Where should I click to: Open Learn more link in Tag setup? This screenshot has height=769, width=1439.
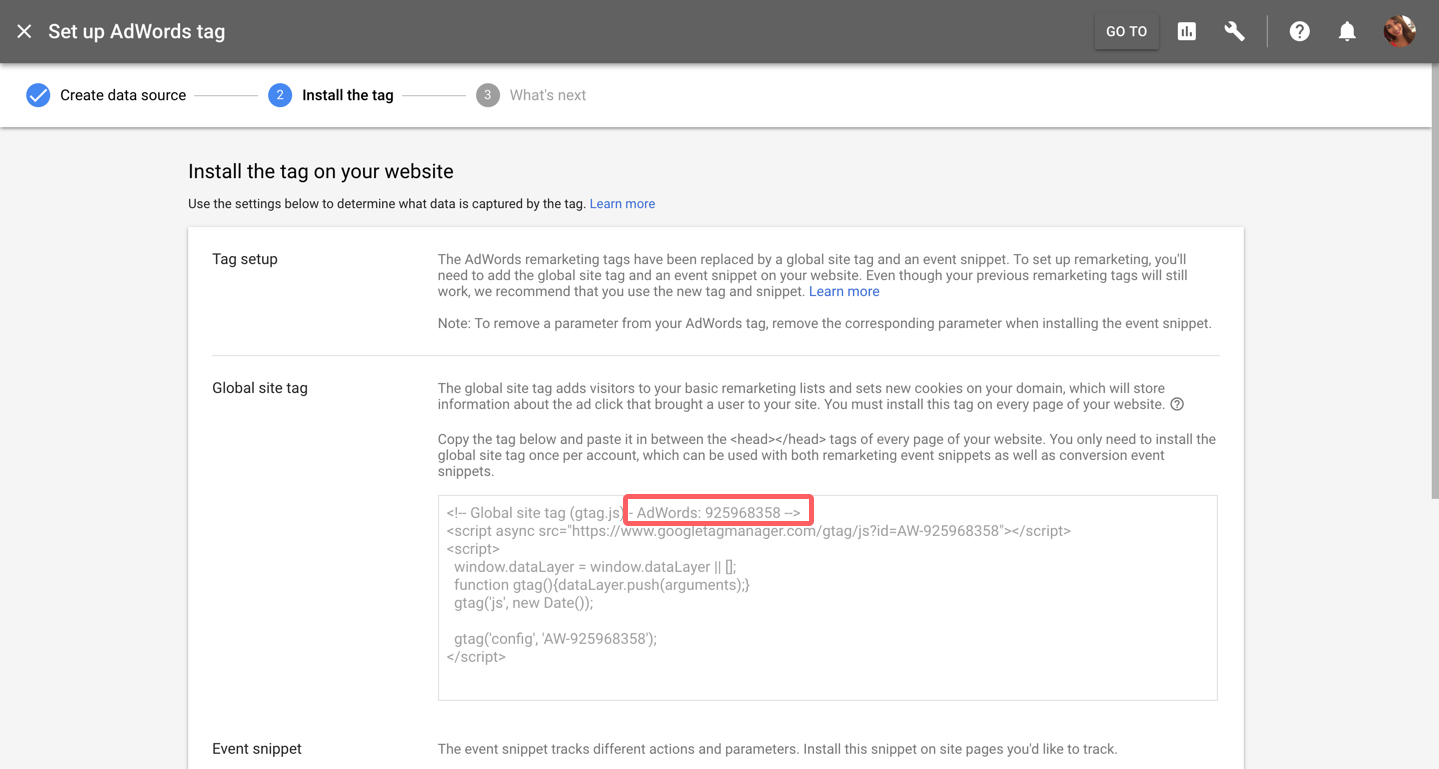tap(844, 292)
